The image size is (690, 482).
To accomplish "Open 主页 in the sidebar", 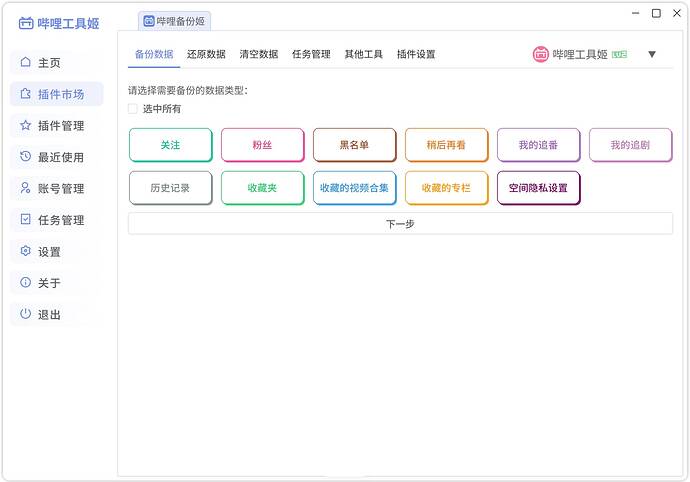I will [x=56, y=63].
